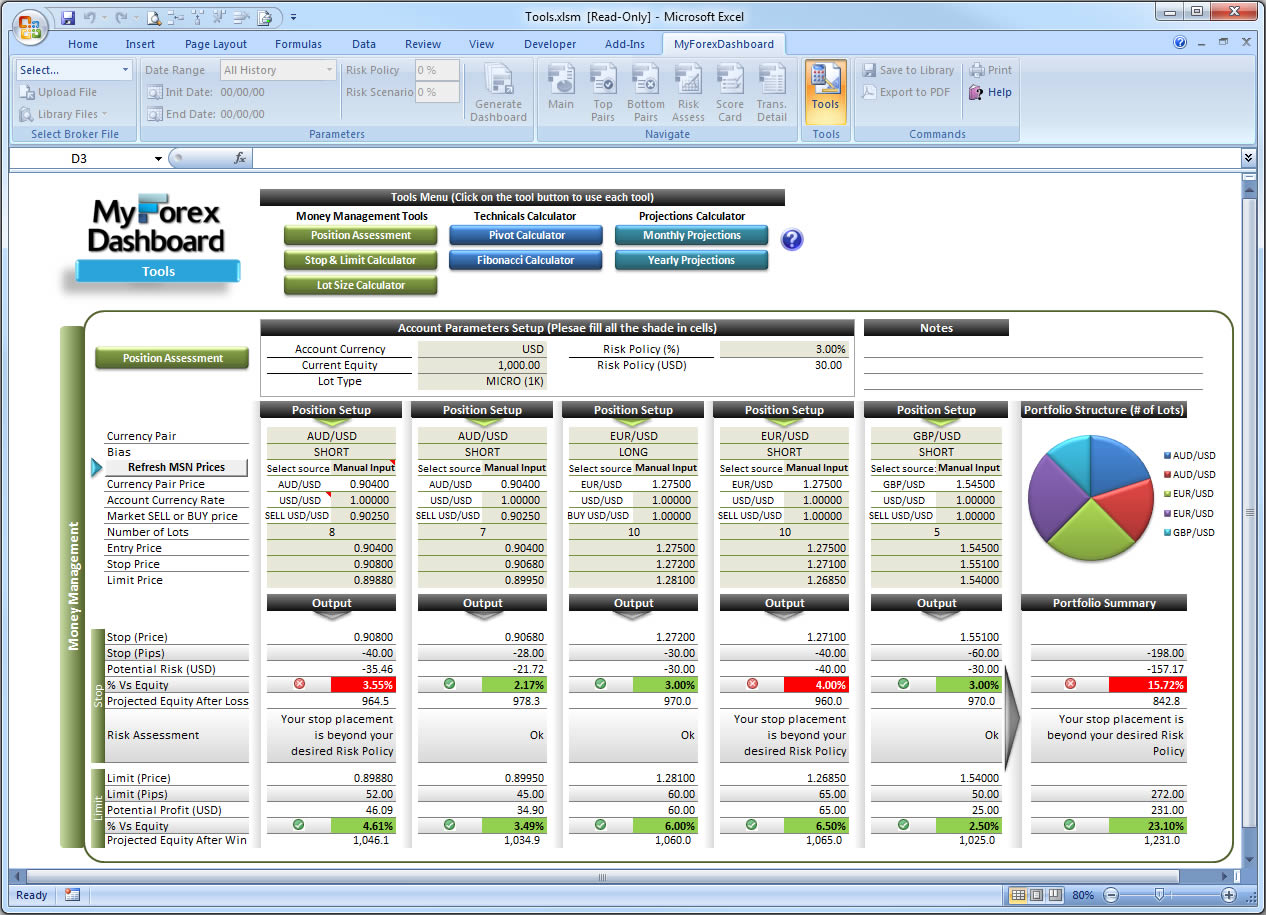The width and height of the screenshot is (1266, 915).
Task: Open Score Card ribbon icon
Action: pyautogui.click(x=730, y=93)
